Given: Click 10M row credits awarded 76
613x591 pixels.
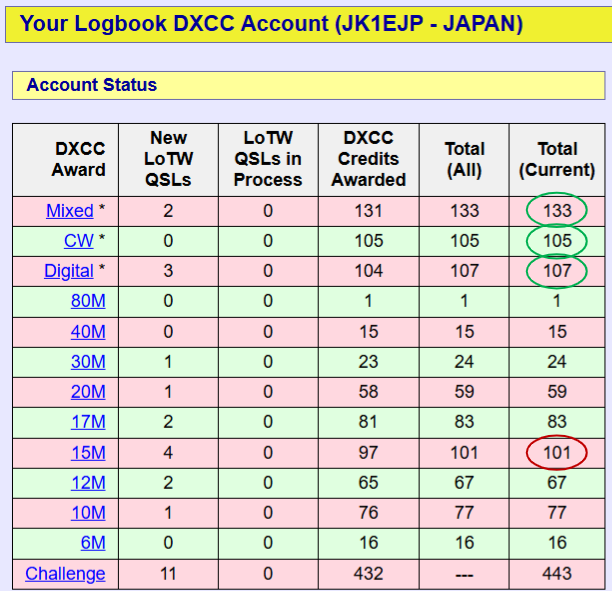Looking at the screenshot, I should [x=368, y=513].
